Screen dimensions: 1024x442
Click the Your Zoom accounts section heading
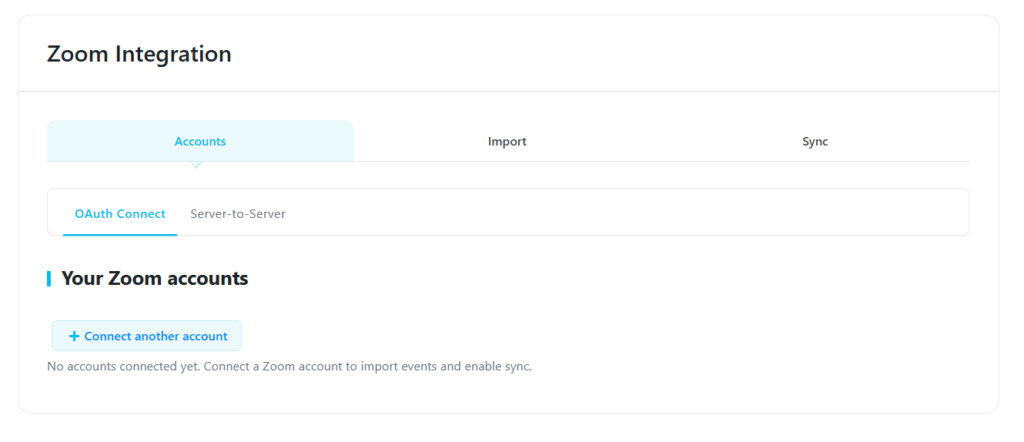click(155, 279)
